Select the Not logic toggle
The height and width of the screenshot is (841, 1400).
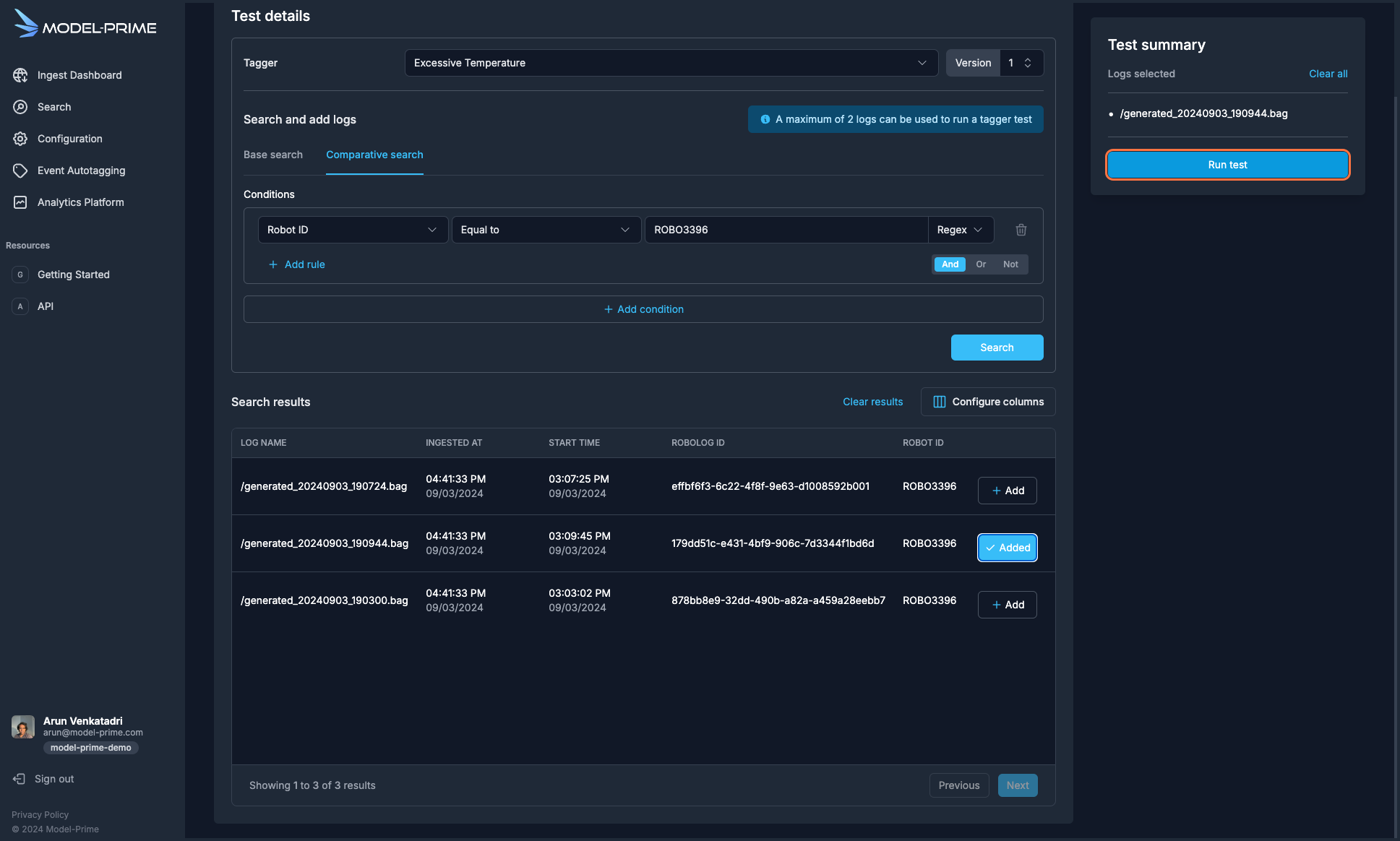[x=1010, y=264]
